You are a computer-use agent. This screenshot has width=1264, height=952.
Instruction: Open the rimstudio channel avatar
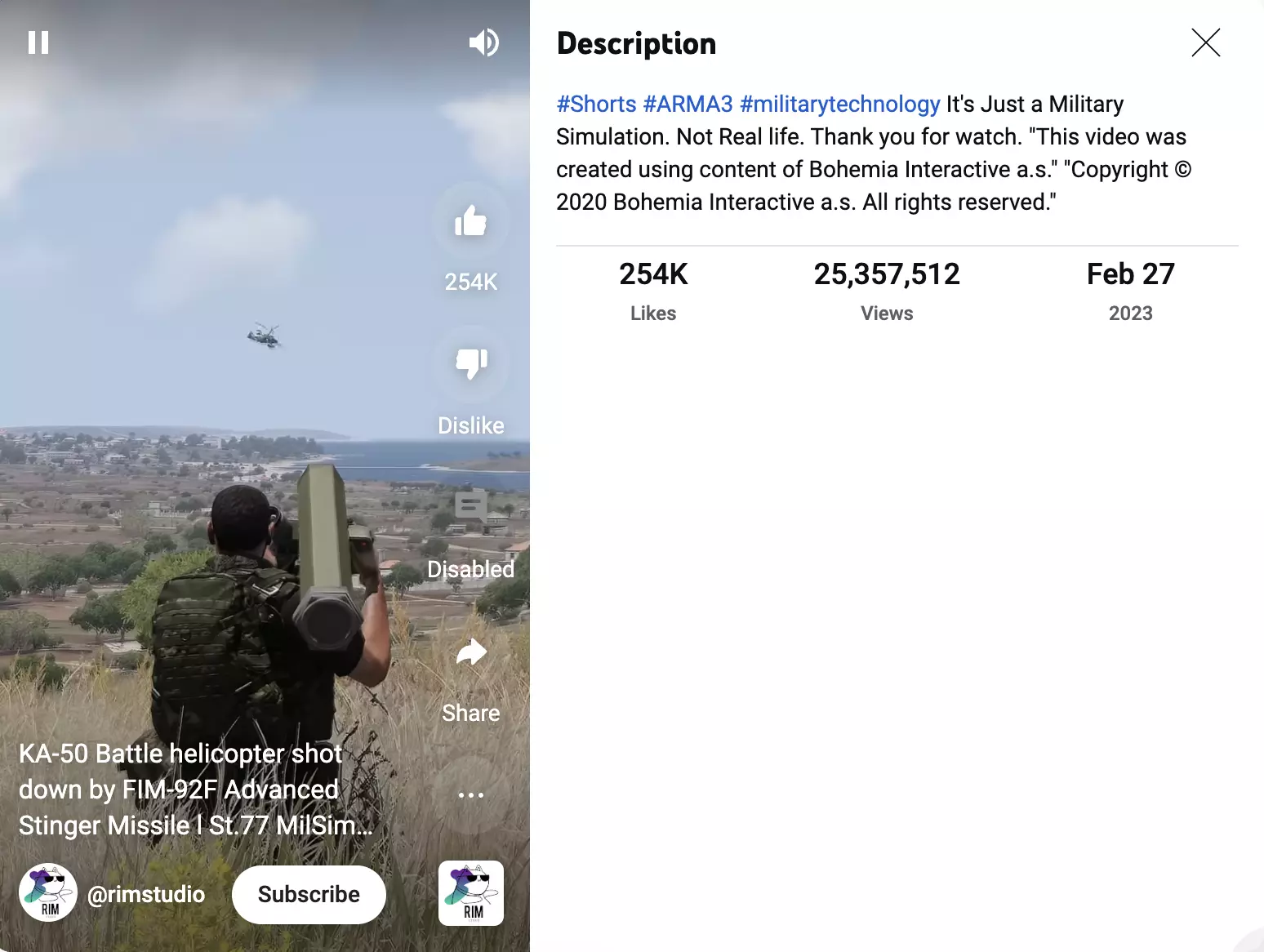[48, 893]
